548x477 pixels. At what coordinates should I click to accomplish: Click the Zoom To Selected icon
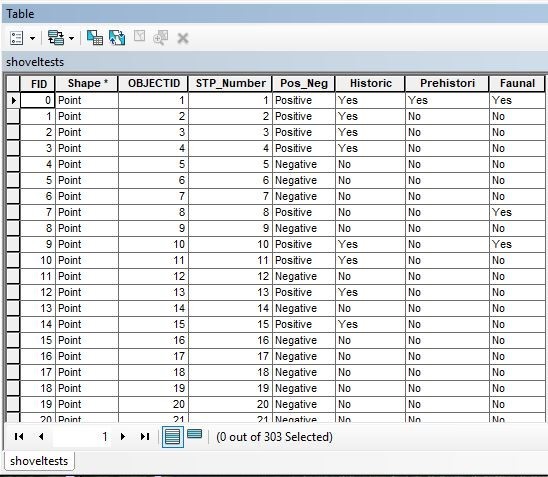[x=160, y=38]
